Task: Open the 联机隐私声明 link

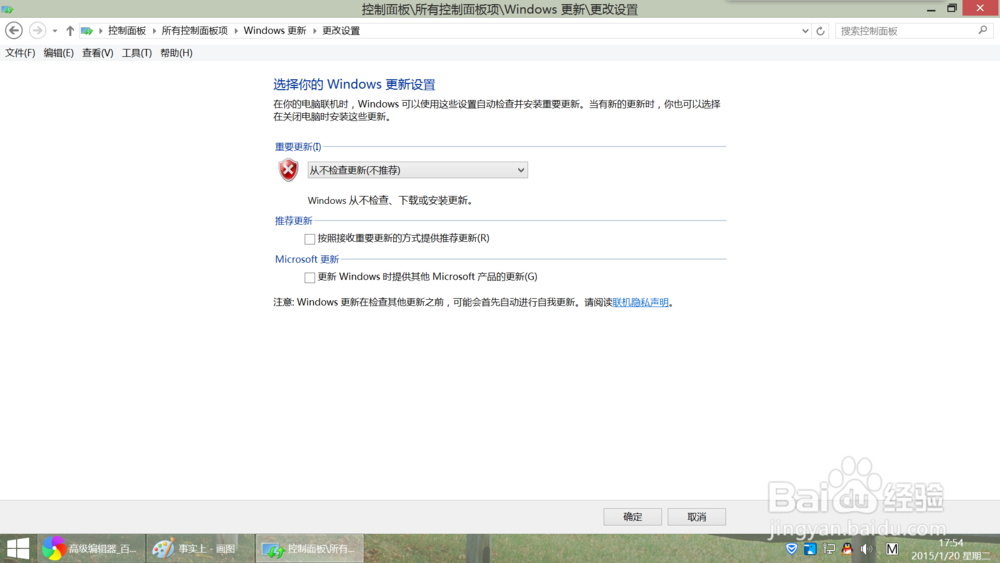Action: (640, 302)
